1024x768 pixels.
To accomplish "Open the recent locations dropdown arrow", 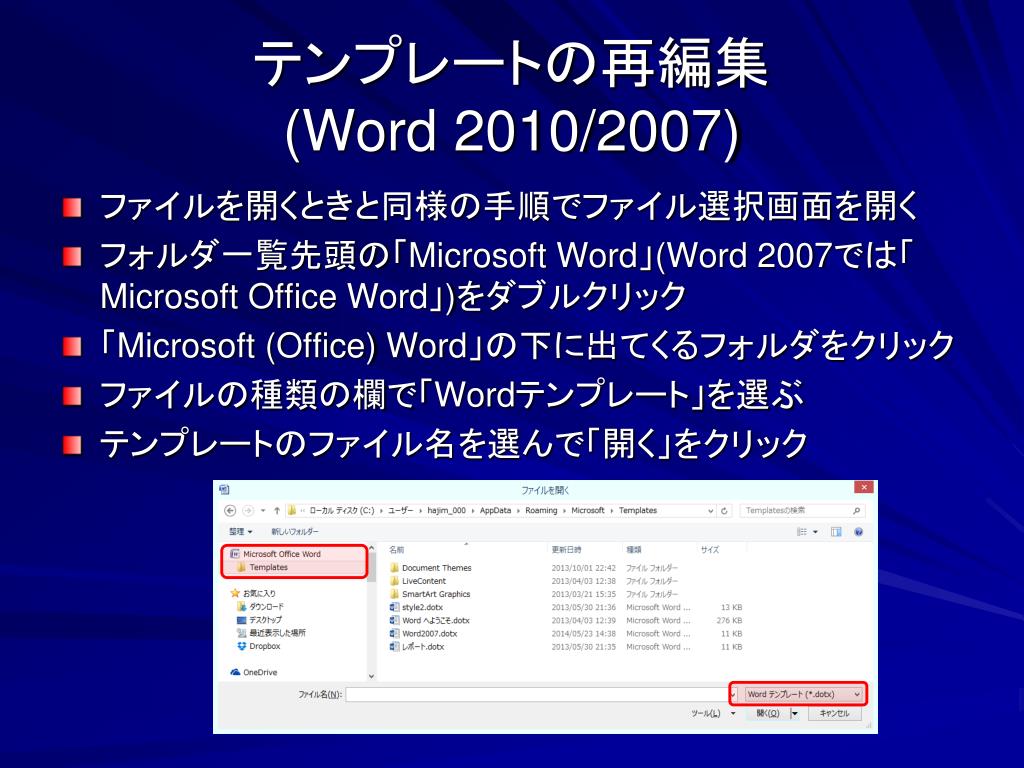I will (263, 511).
